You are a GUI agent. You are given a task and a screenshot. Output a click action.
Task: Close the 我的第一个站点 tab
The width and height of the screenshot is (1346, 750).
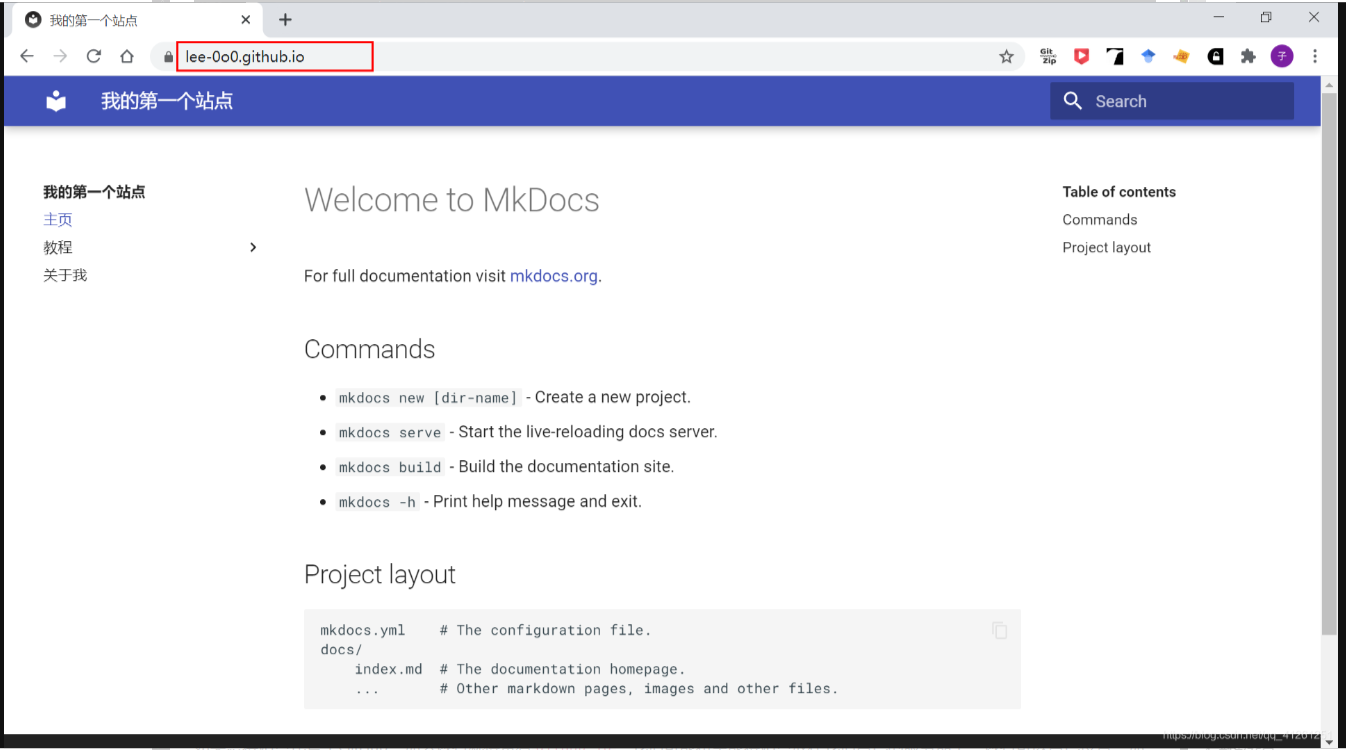pos(246,19)
